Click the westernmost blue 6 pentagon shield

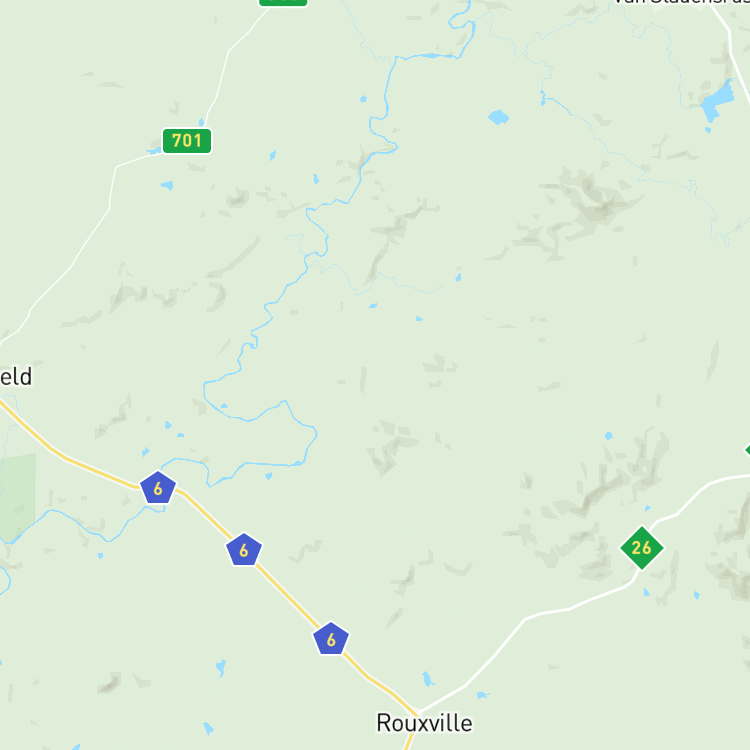tap(158, 487)
